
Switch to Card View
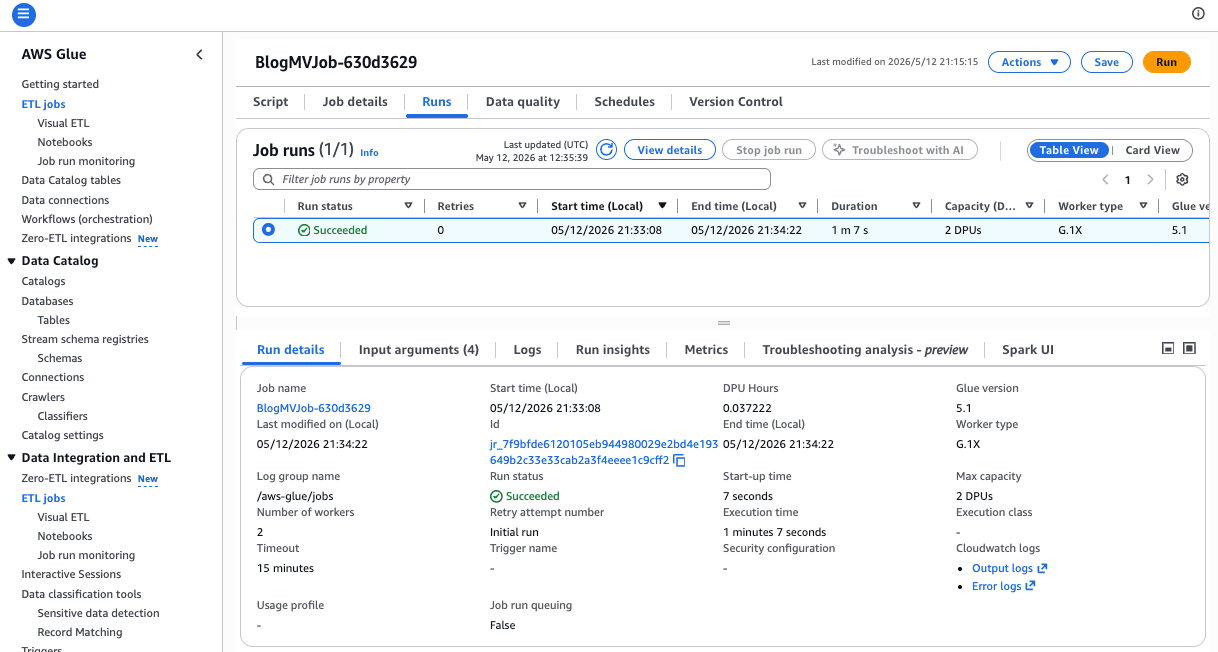coord(1152,150)
